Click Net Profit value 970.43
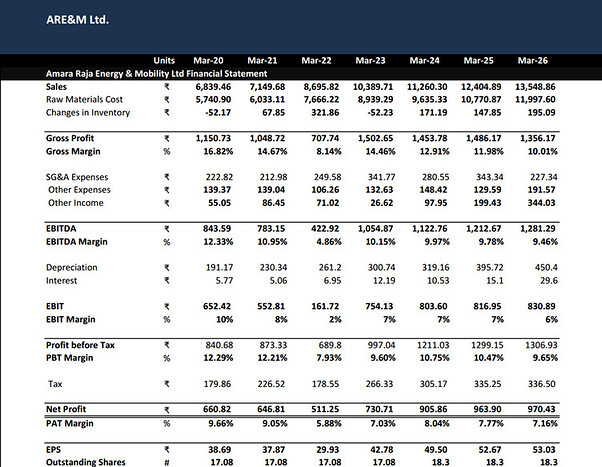This screenshot has width=602, height=467. (x=541, y=409)
